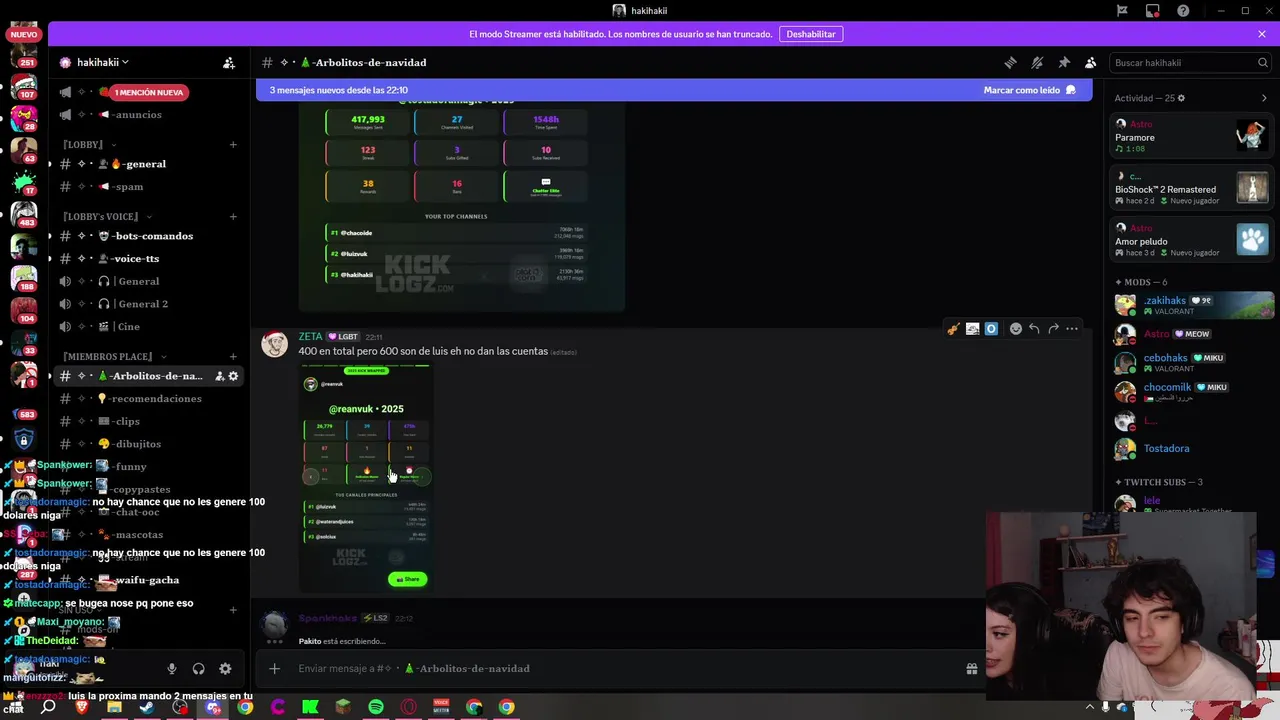
Task: Open add reaction smiley on ZETA's message
Action: coord(1016,329)
